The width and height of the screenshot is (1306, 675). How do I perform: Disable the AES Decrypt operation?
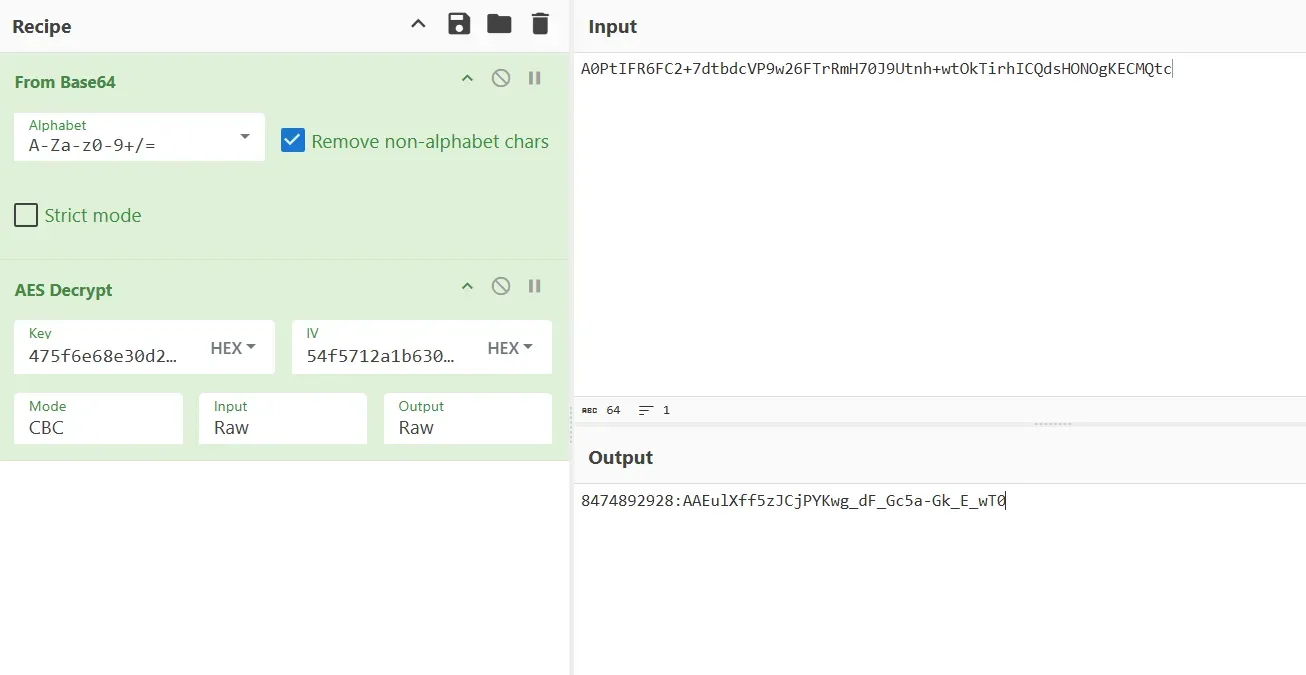click(x=501, y=286)
